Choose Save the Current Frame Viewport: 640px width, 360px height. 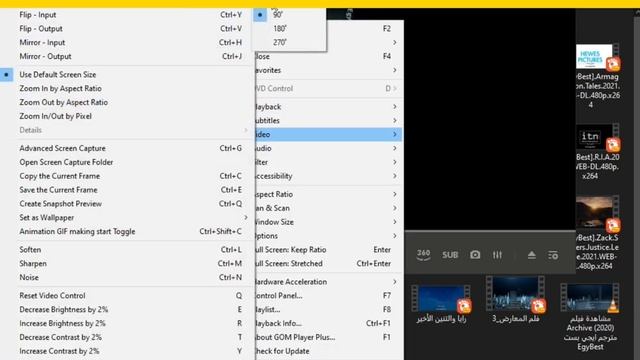click(x=126, y=190)
